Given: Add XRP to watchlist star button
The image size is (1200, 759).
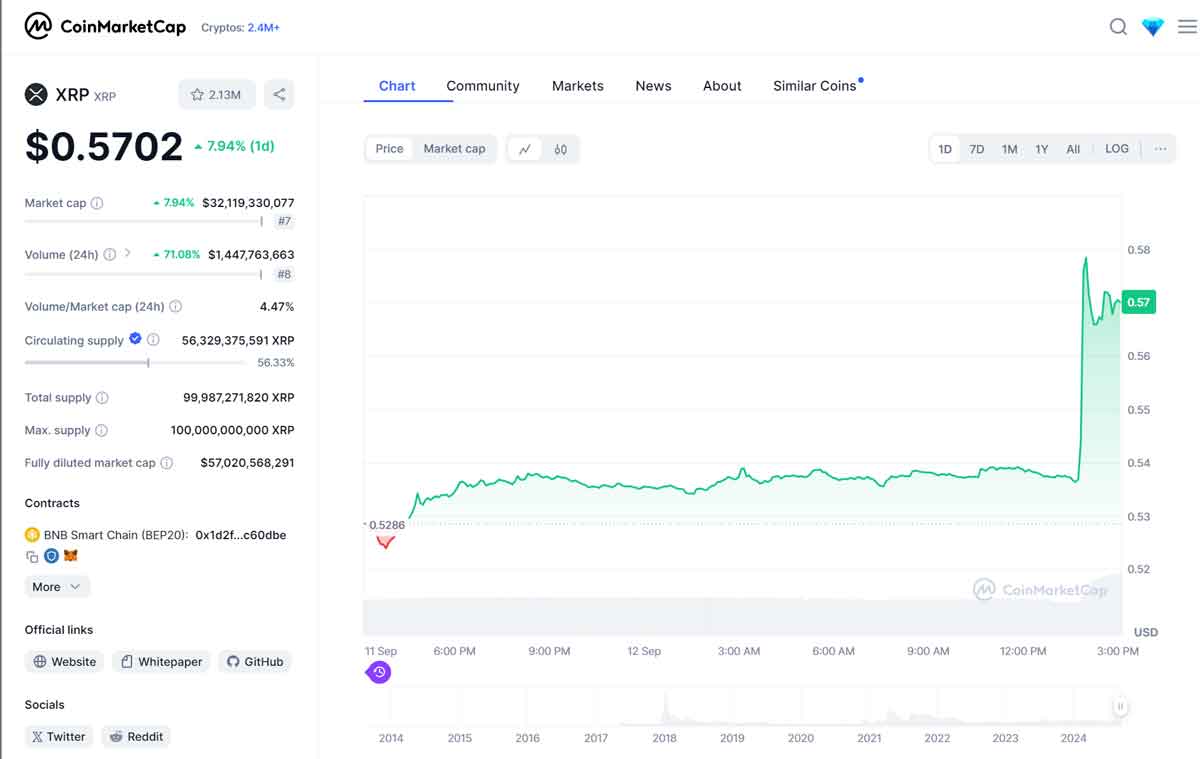Looking at the screenshot, I should click(x=217, y=95).
